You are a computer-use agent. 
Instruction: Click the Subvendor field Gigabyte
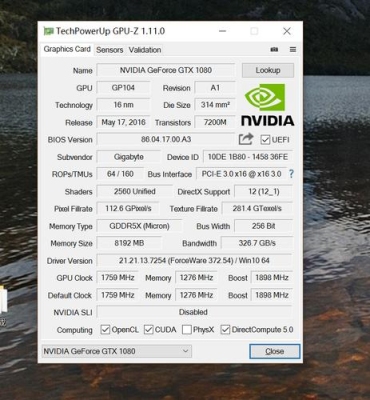[129, 157]
